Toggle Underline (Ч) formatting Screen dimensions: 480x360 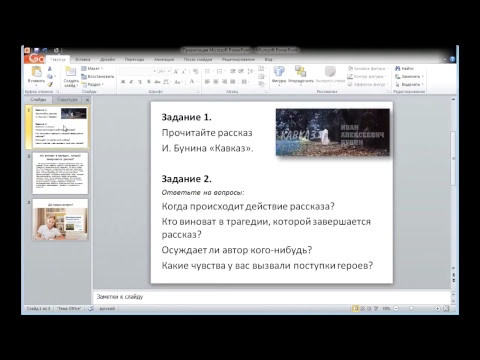pyautogui.click(x=140, y=82)
